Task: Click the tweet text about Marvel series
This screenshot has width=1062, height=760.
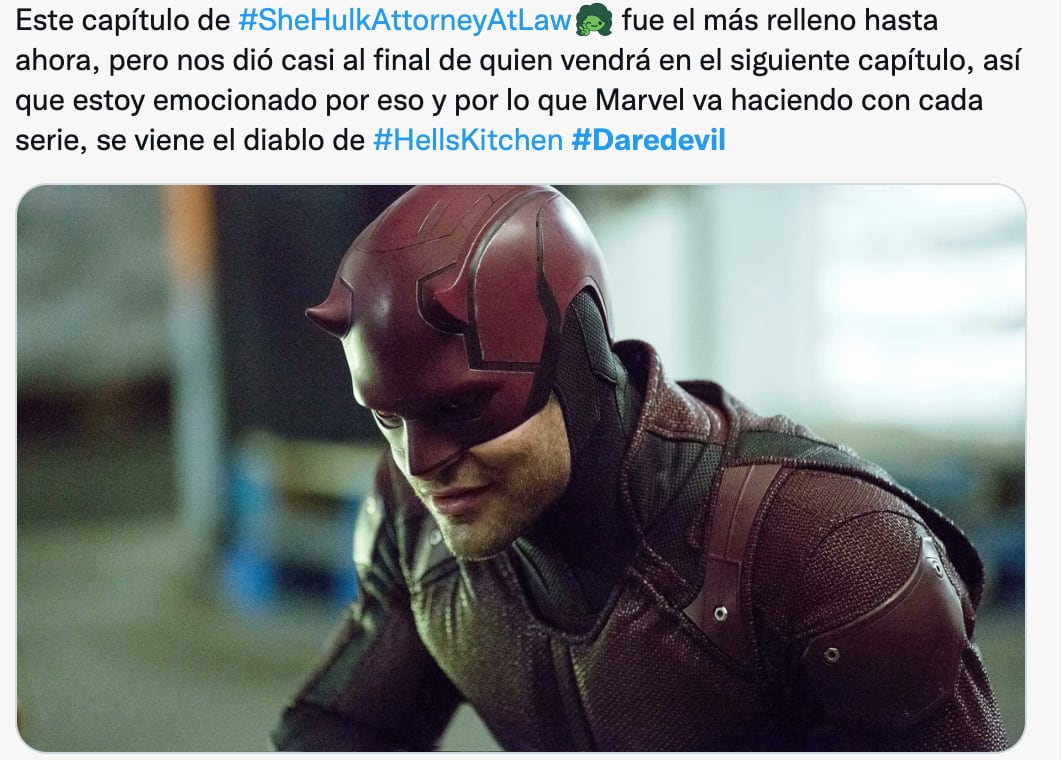Action: tap(518, 81)
